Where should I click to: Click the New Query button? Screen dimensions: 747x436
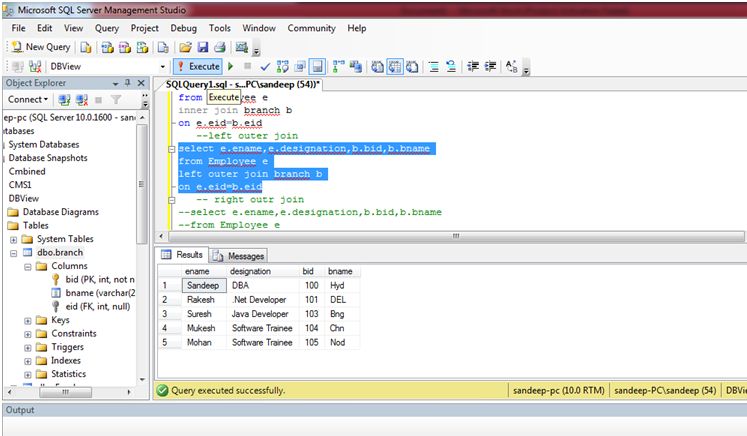tap(40, 47)
